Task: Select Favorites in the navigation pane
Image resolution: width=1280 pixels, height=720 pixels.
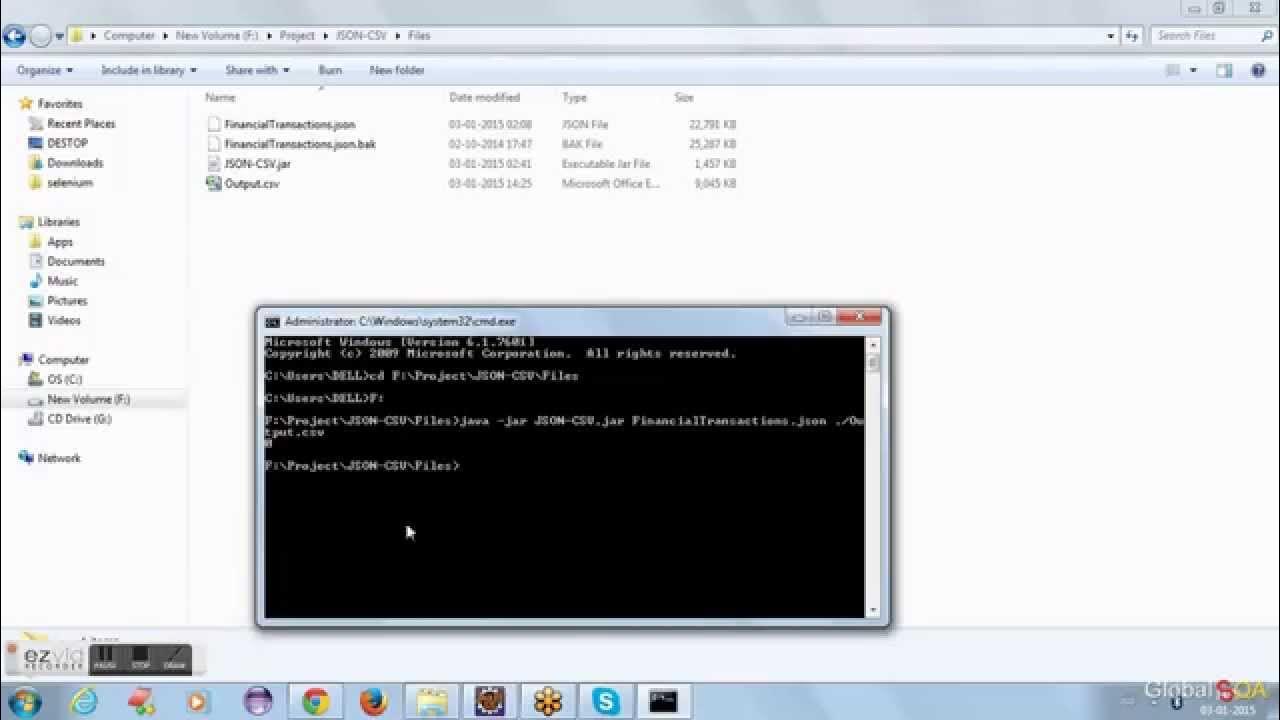Action: point(60,104)
